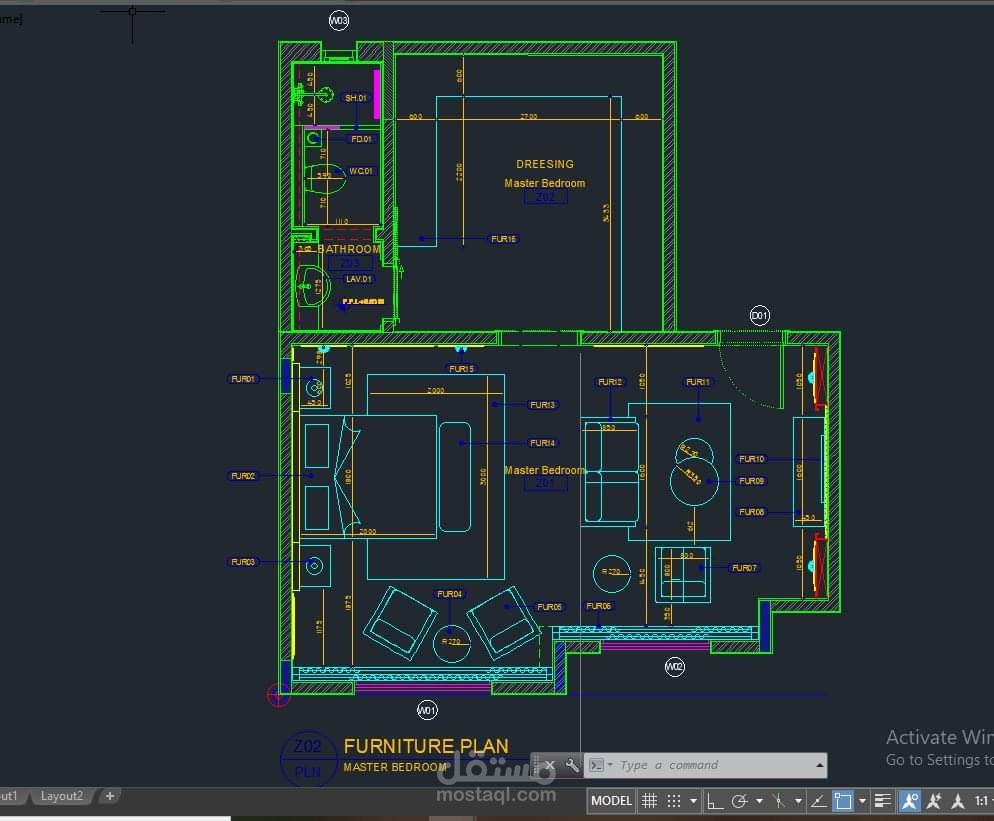Select DREESING room label text
Viewport: 994px width, 821px height.
click(x=545, y=164)
